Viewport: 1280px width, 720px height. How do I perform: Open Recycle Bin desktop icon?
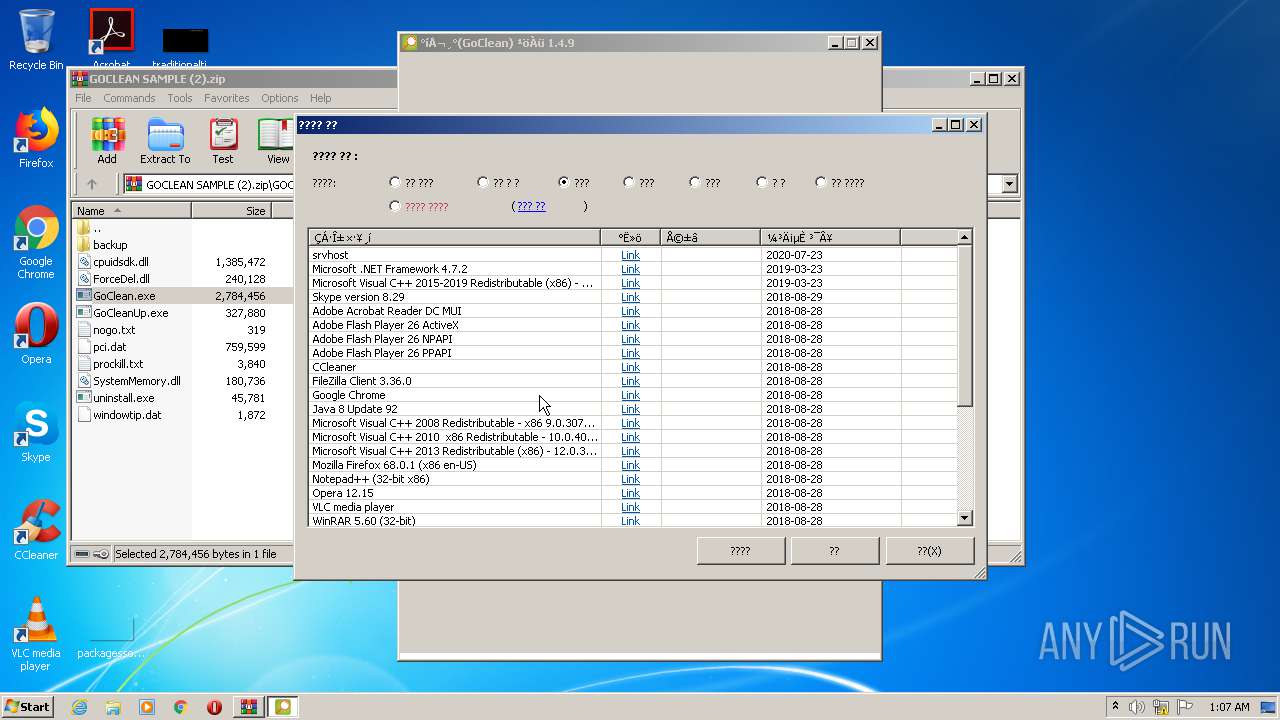tap(36, 40)
